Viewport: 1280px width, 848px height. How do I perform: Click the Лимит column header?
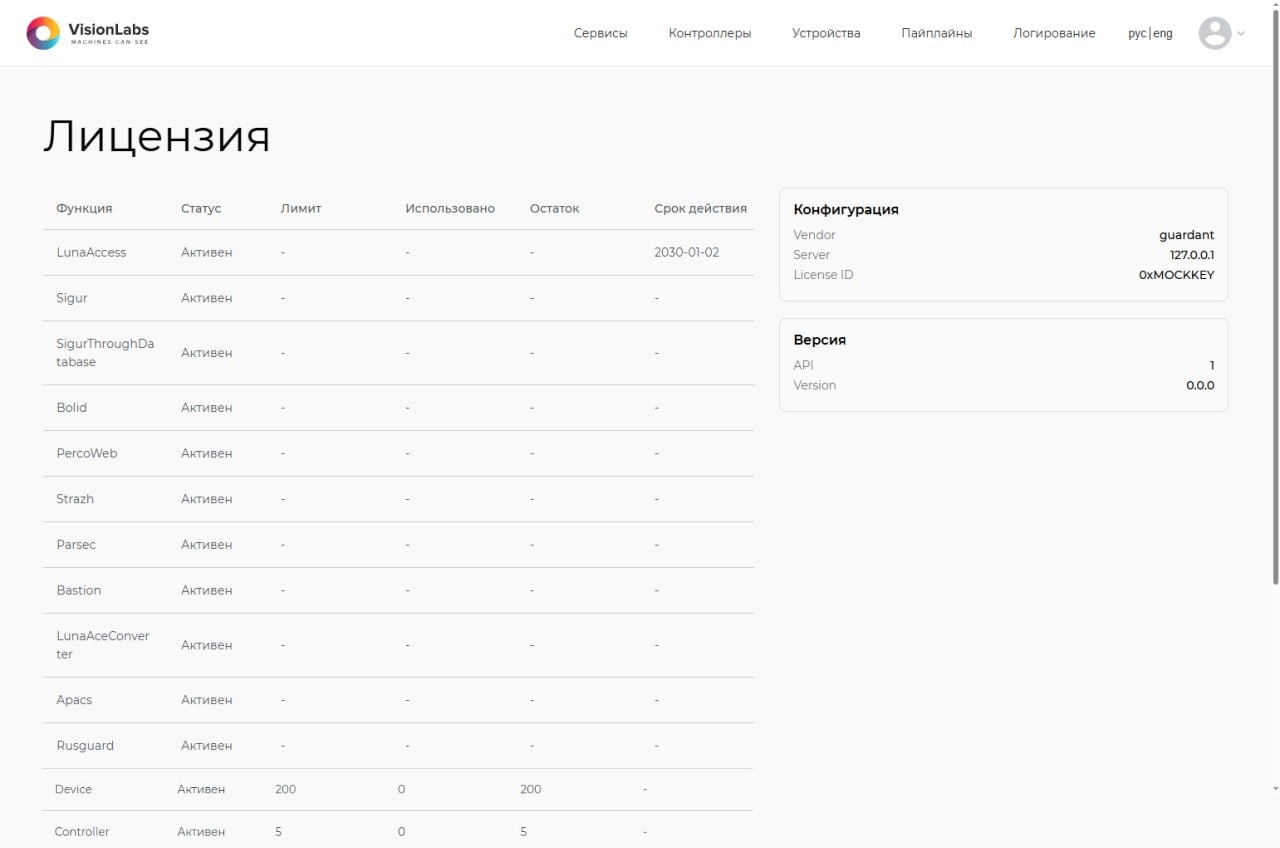(x=301, y=208)
